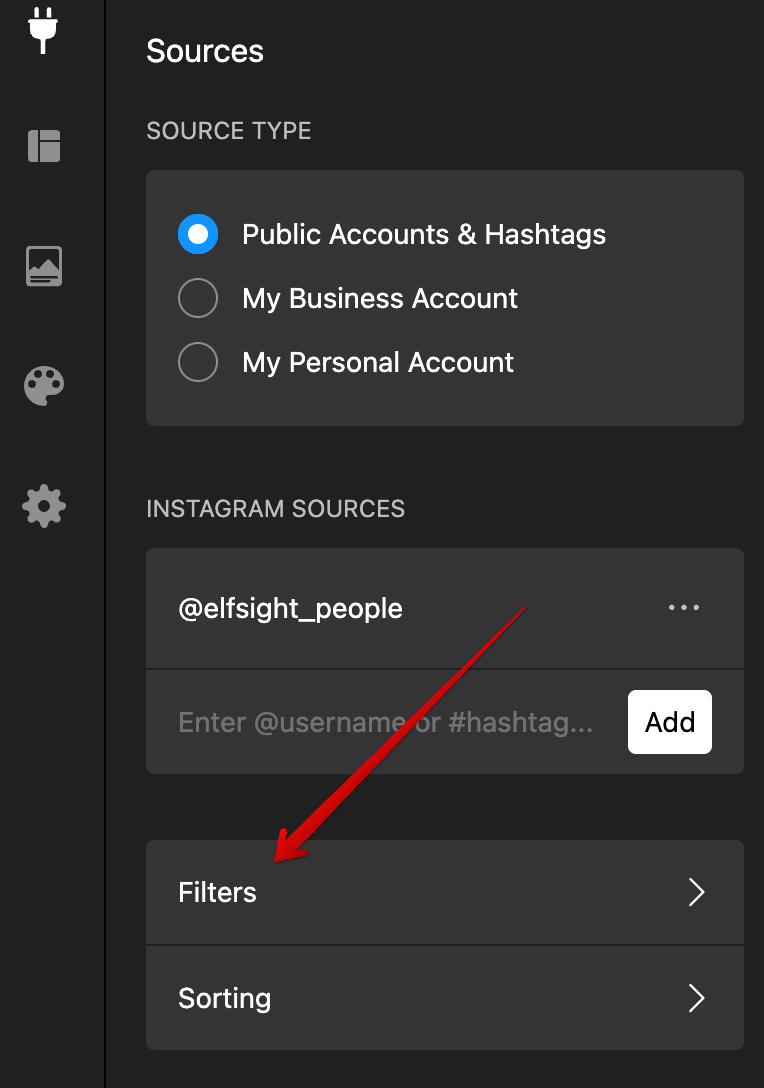Viewport: 764px width, 1088px height.
Task: Select the Layout panel icon in the sidebar
Action: [43, 146]
